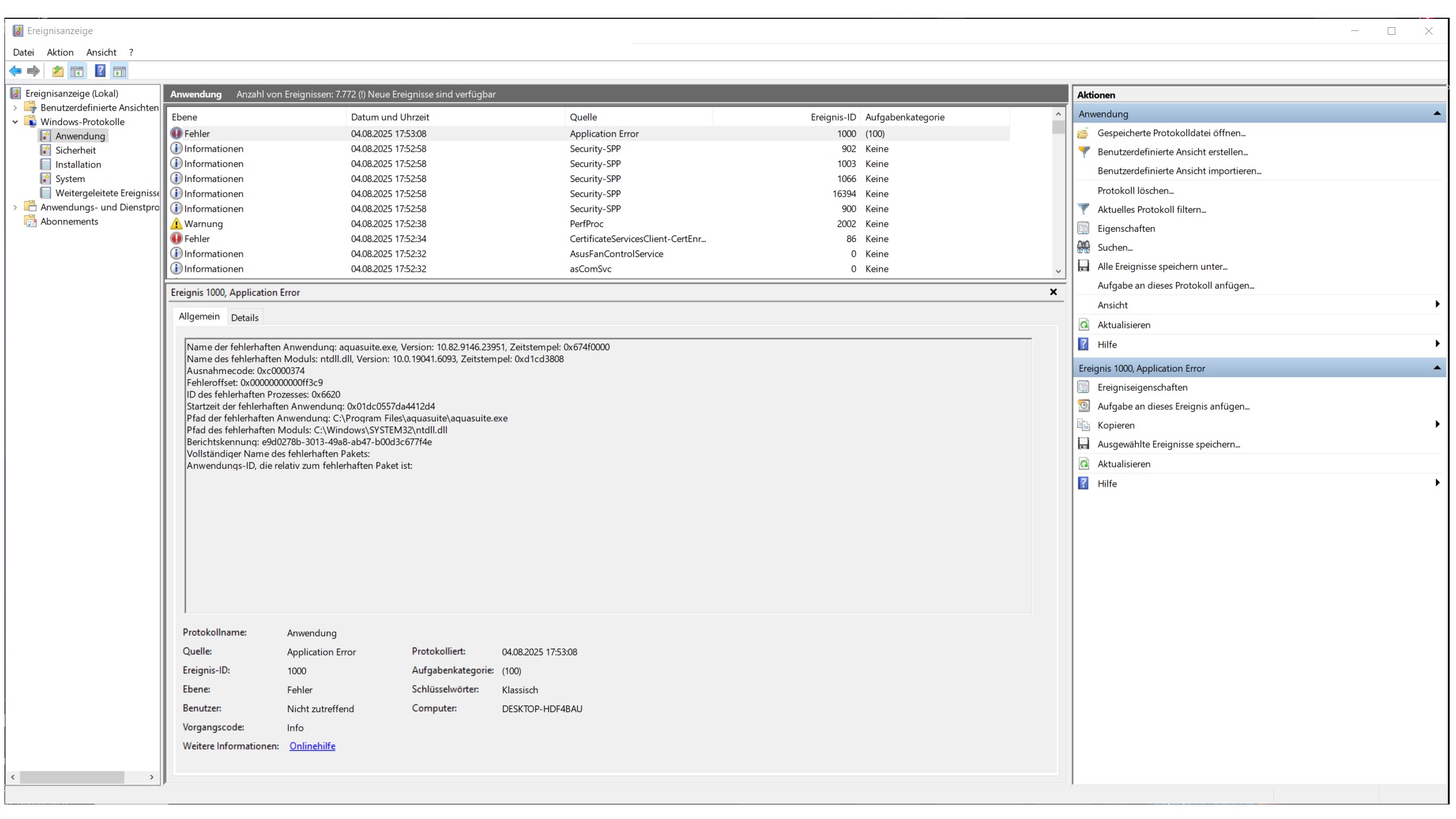Click the save icon for Ausgewählte Ereignisse speichern
Screen dimensions: 1456x819
click(1083, 444)
